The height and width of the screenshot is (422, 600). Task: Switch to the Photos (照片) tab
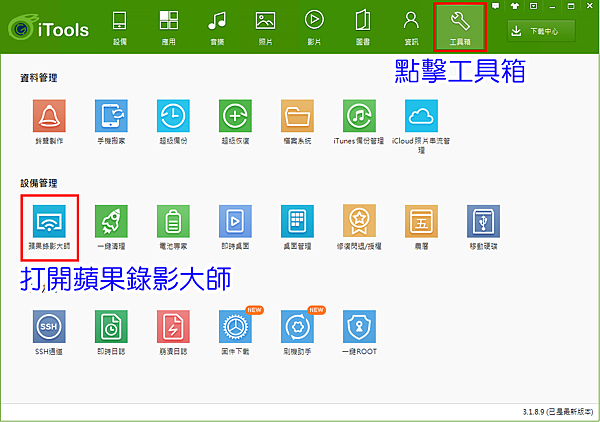(x=265, y=28)
